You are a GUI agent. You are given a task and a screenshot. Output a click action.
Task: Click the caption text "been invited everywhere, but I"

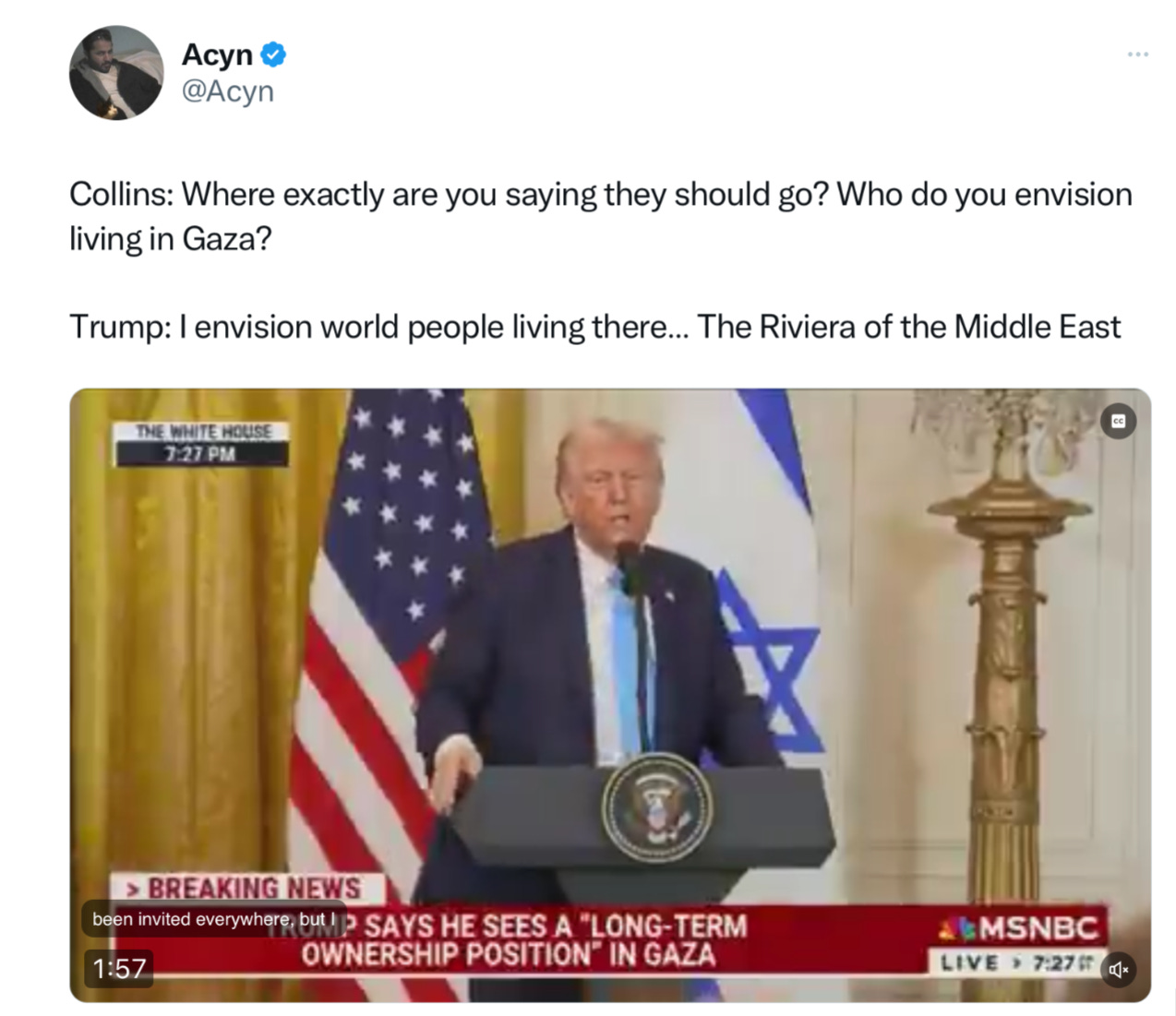pyautogui.click(x=214, y=919)
